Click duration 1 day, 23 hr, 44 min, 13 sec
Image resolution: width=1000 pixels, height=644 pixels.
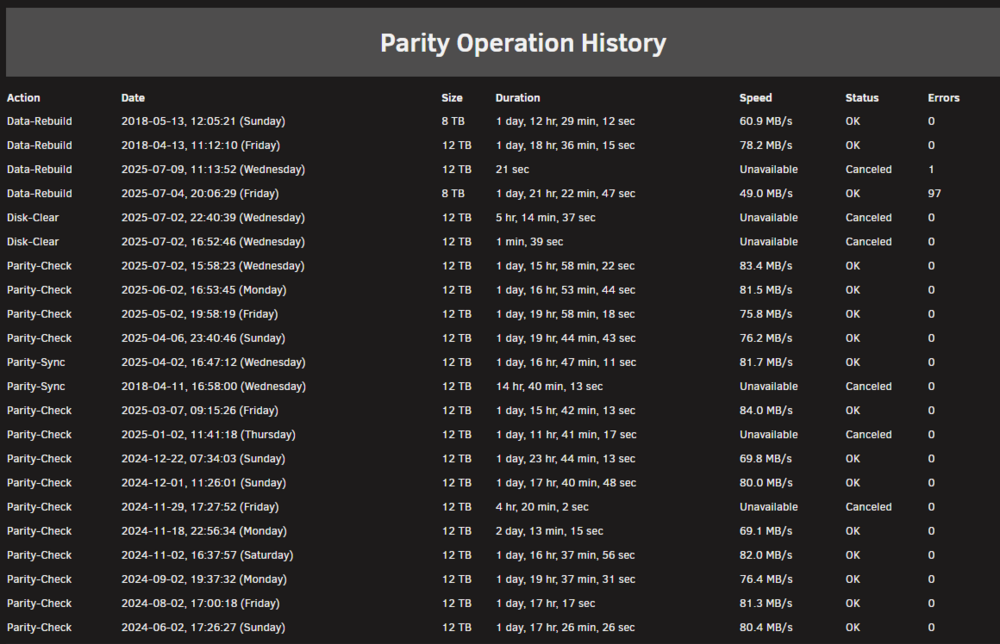tap(565, 459)
